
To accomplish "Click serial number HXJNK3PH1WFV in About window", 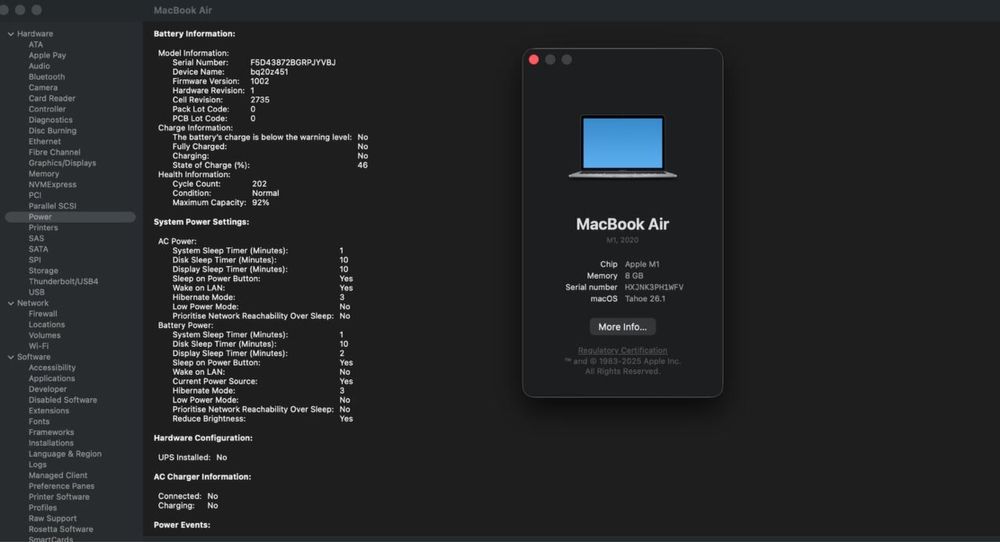I will coord(654,288).
